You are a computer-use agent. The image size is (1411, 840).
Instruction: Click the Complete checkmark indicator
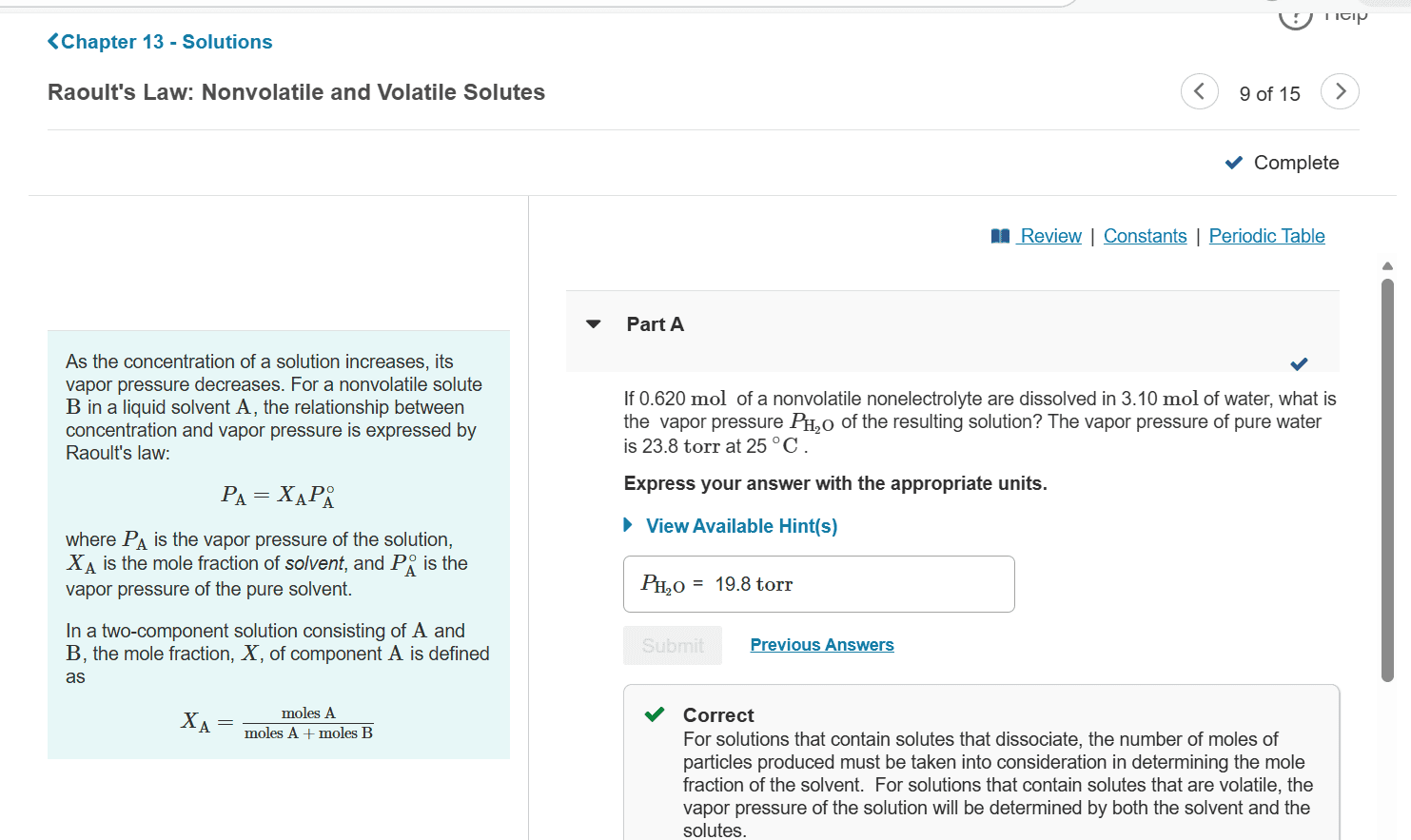pyautogui.click(x=1234, y=162)
